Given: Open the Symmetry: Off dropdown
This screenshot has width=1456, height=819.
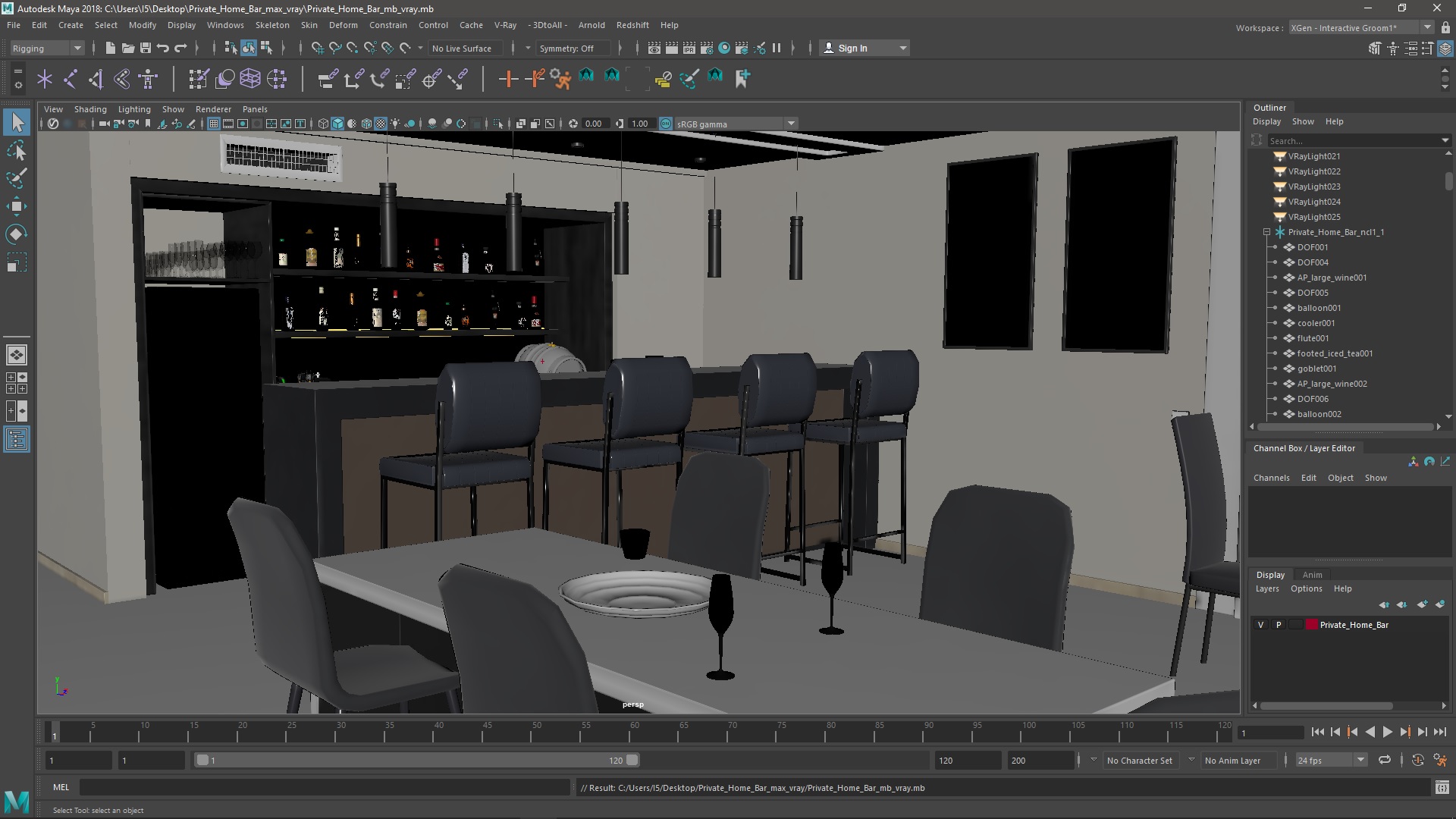Looking at the screenshot, I should pos(573,49).
